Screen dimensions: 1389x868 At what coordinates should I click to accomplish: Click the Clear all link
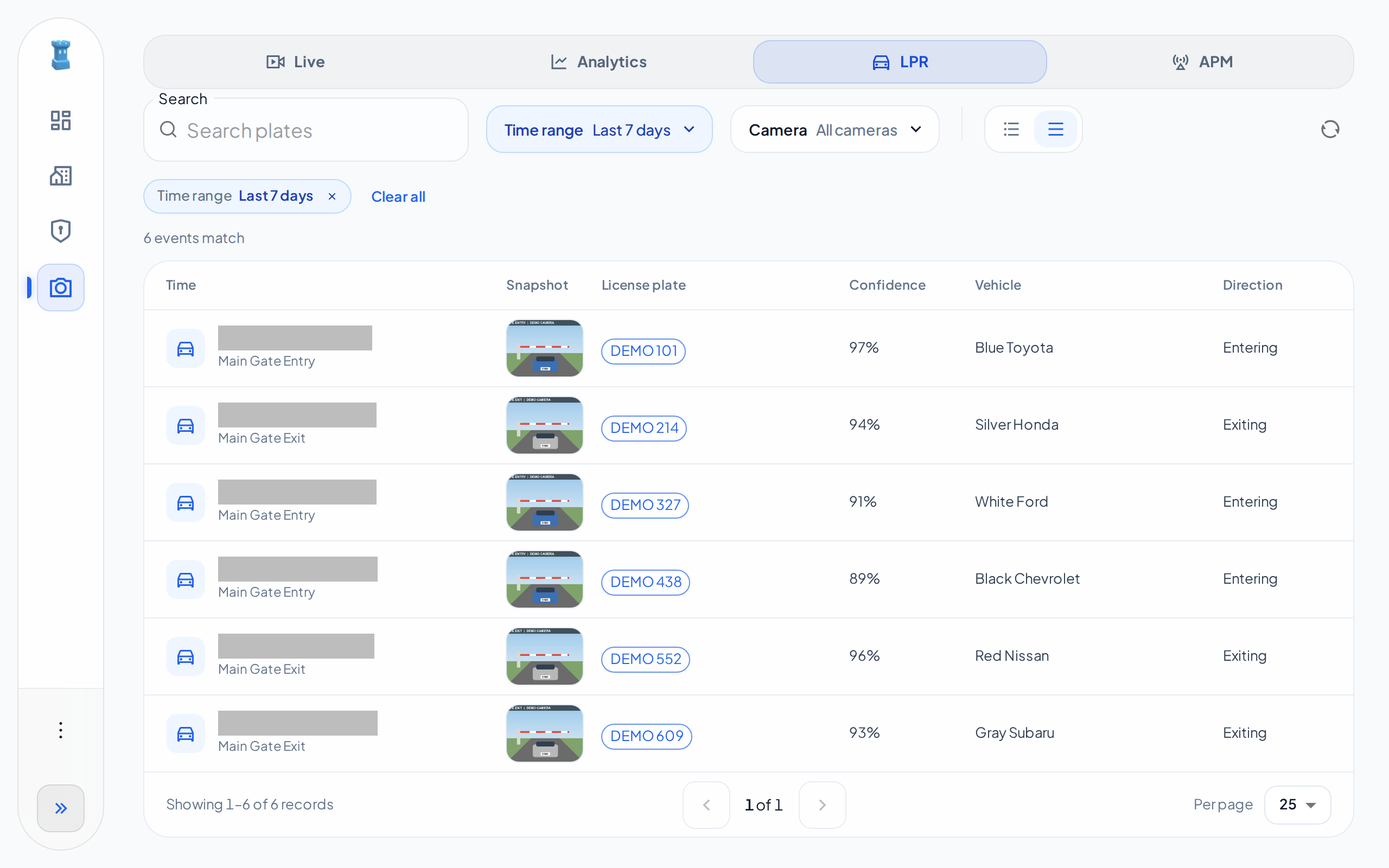[x=398, y=196]
